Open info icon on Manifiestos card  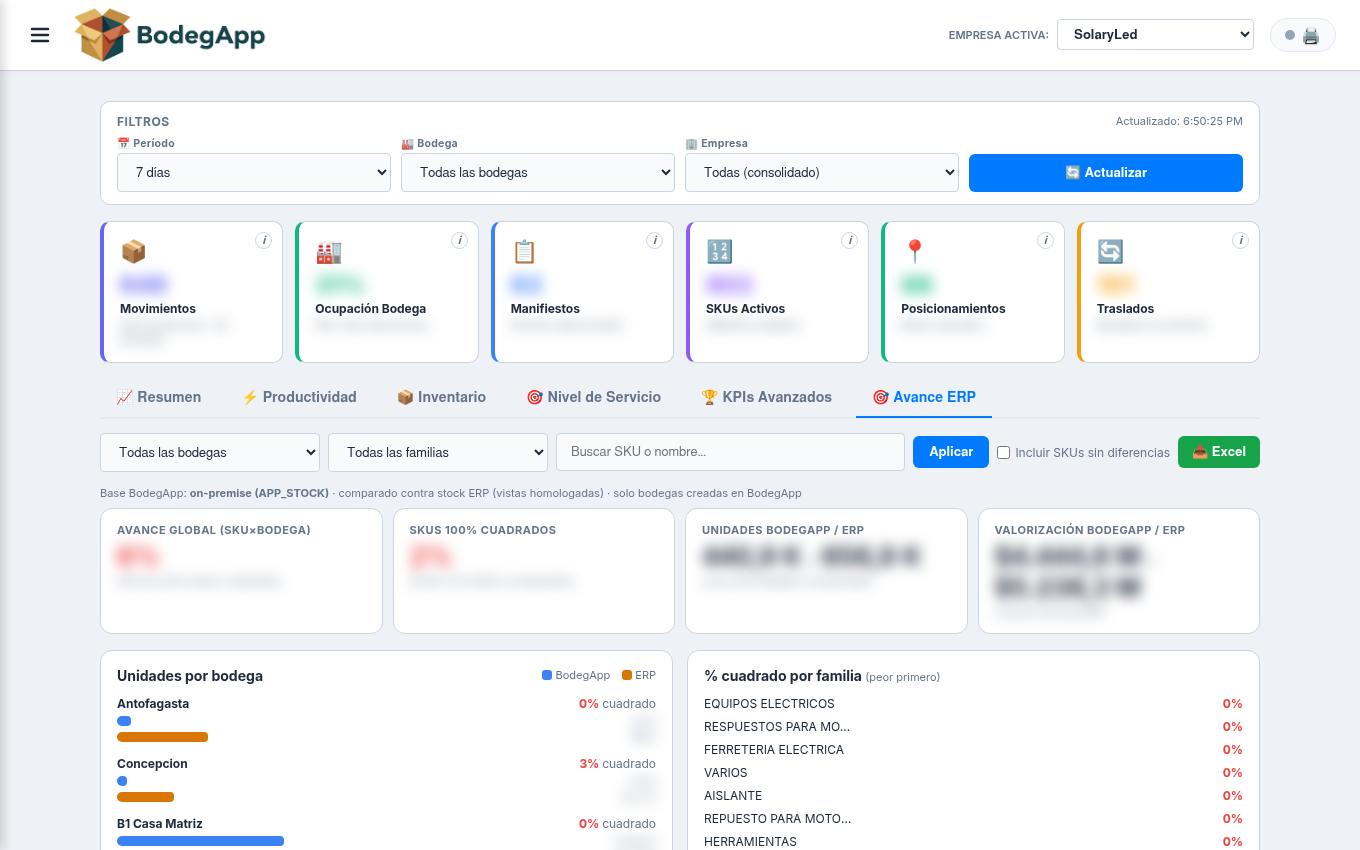(654, 240)
